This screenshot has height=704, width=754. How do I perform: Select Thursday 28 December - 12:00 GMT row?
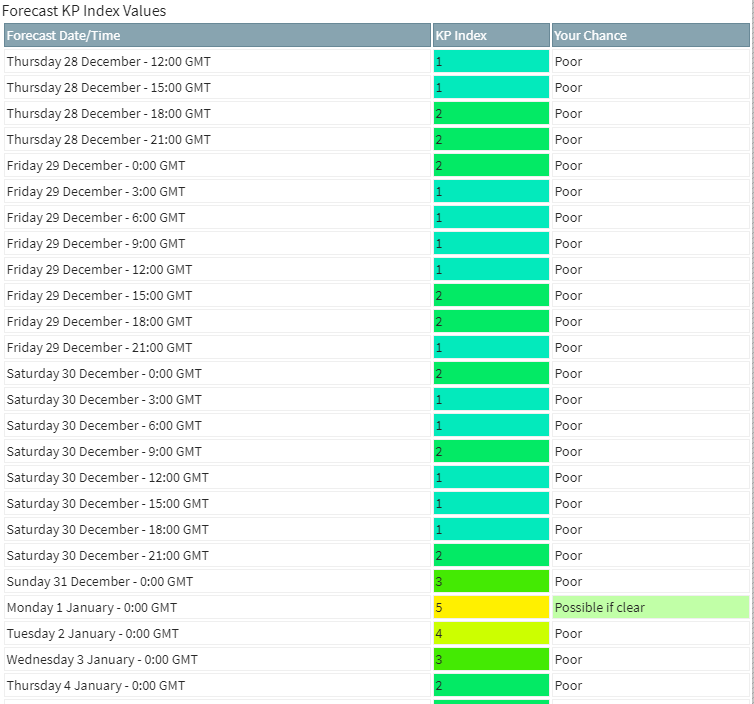[377, 62]
